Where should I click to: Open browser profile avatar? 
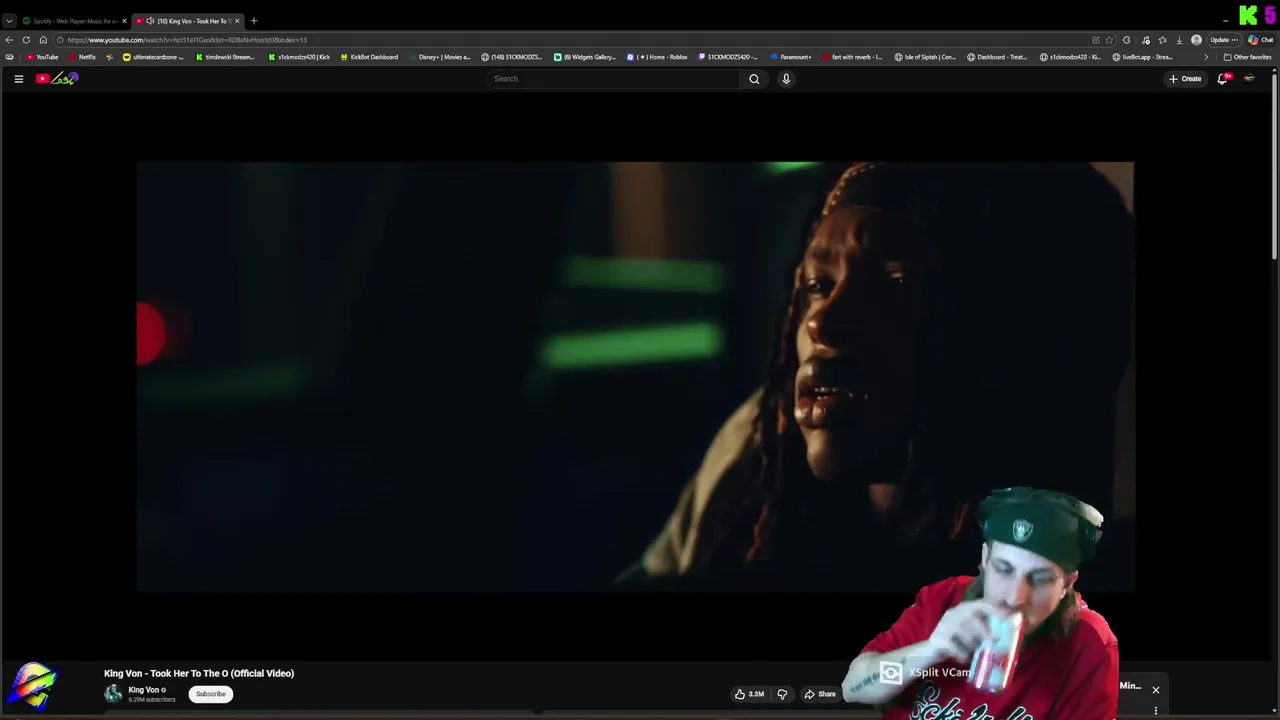[1196, 40]
